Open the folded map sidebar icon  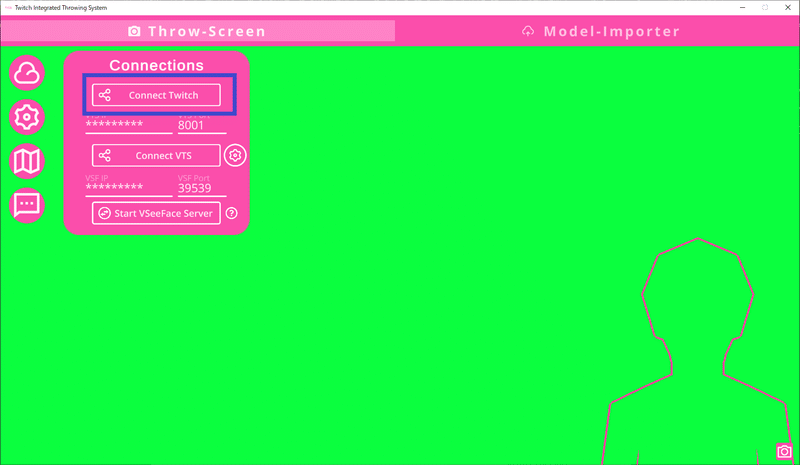coord(27,161)
